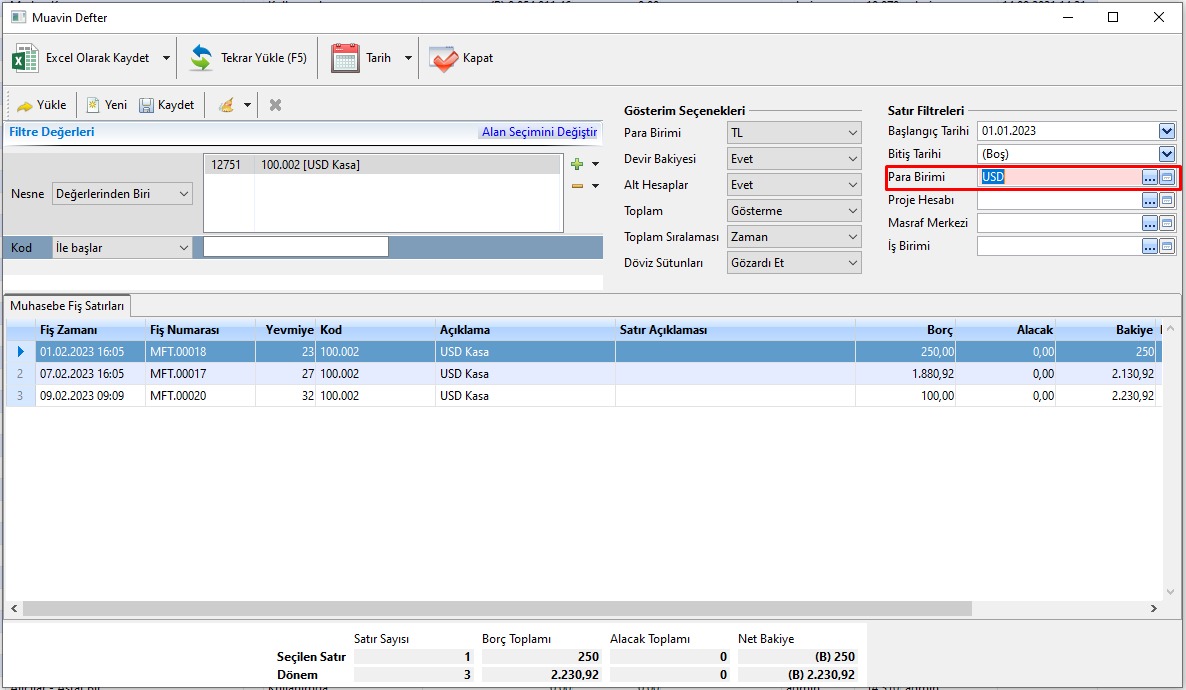The height and width of the screenshot is (690, 1186).
Task: Select the Muhasebe Fiş Satırları tab
Action: 67,306
